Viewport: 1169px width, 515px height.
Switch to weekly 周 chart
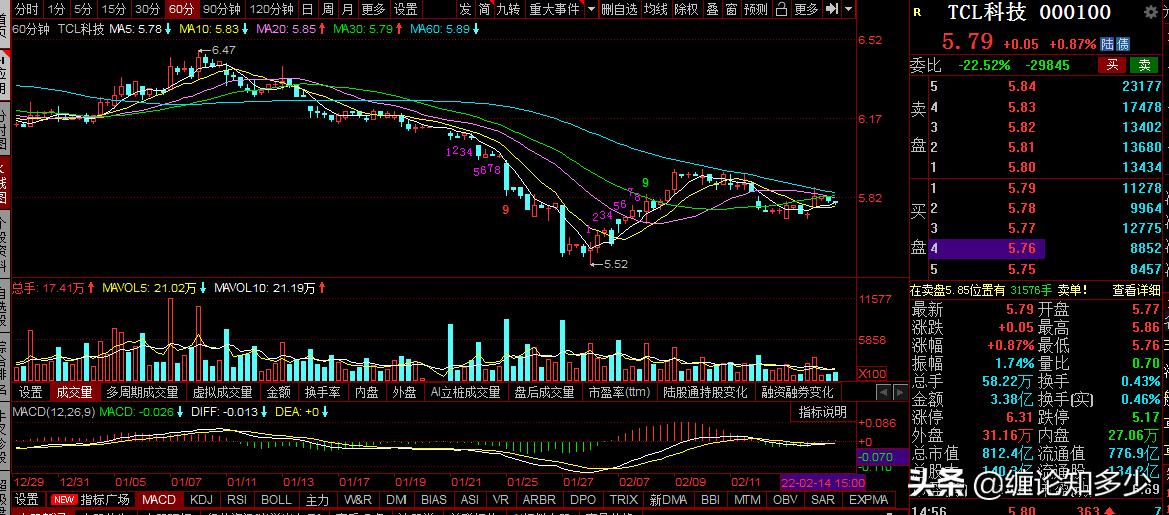click(327, 10)
